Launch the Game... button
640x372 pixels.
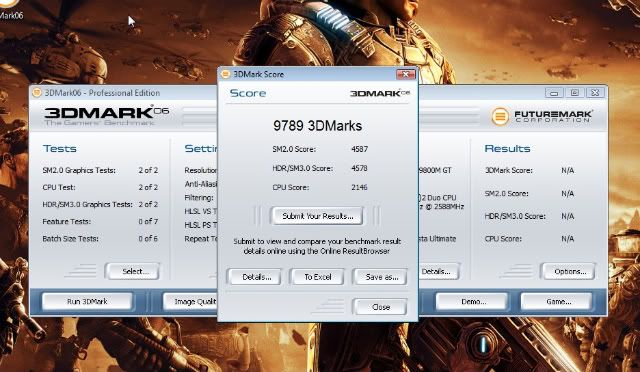coord(557,301)
